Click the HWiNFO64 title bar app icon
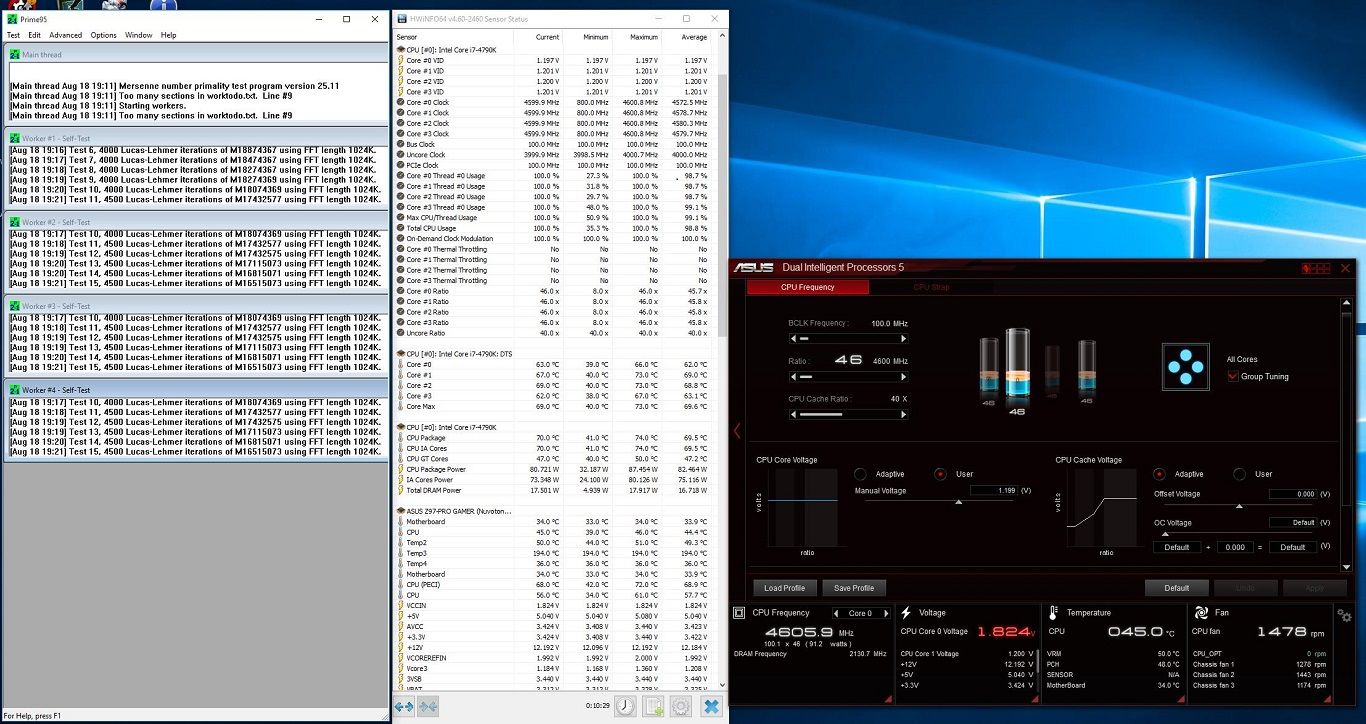1366x724 pixels. pyautogui.click(x=401, y=19)
